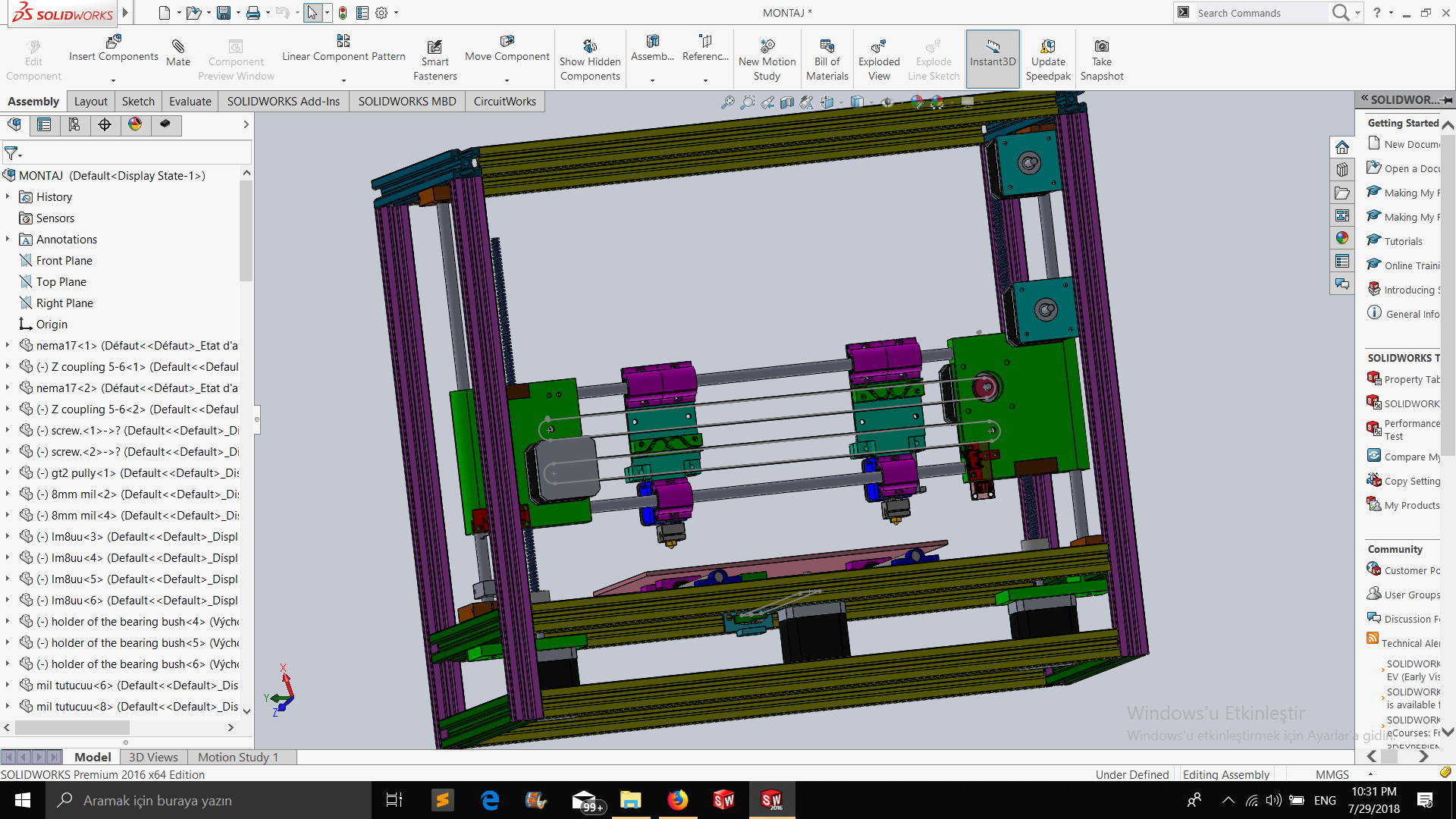
Task: Open the CircuitWorks tab
Action: (x=505, y=101)
